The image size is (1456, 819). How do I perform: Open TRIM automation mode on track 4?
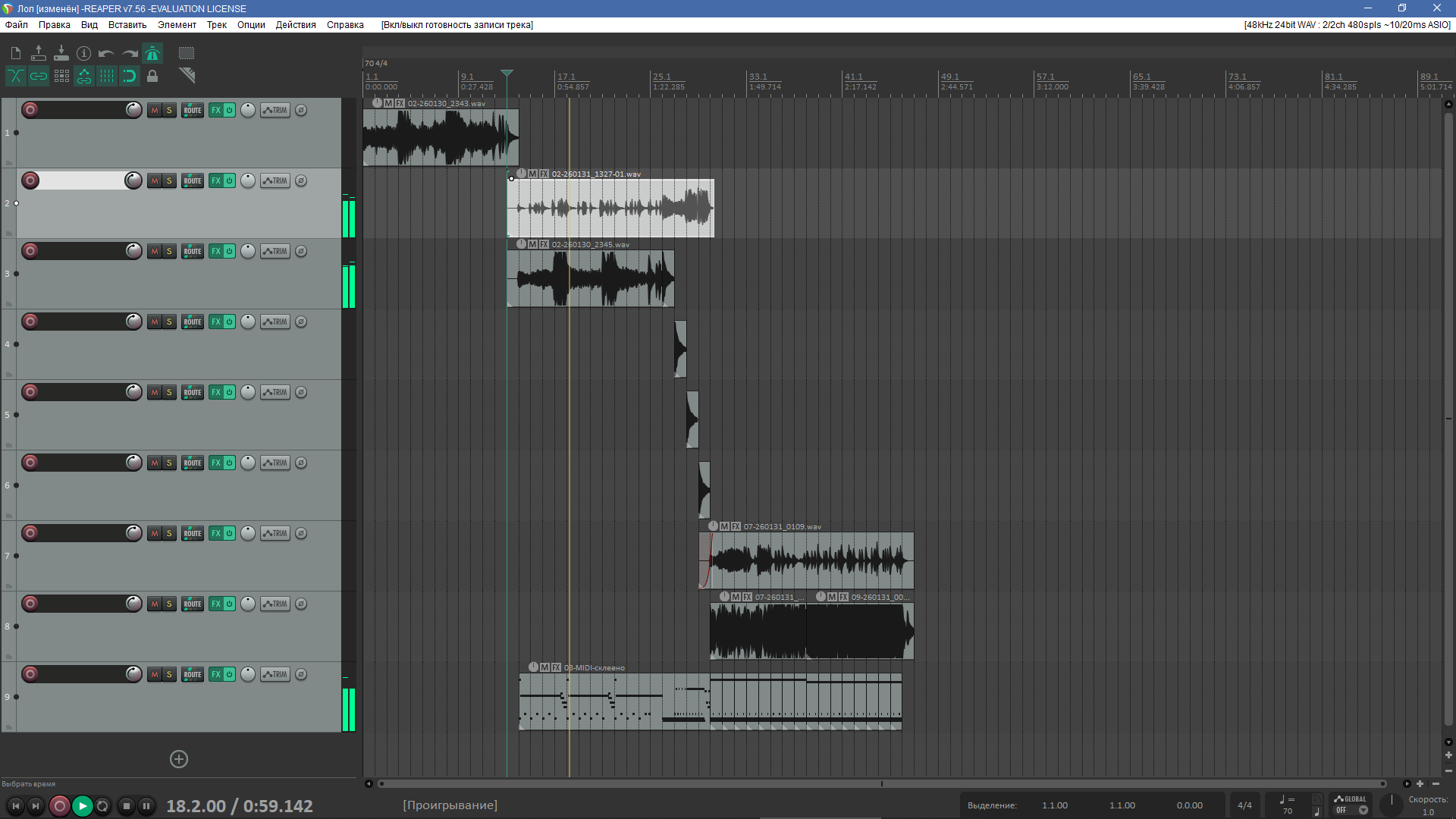click(x=275, y=322)
